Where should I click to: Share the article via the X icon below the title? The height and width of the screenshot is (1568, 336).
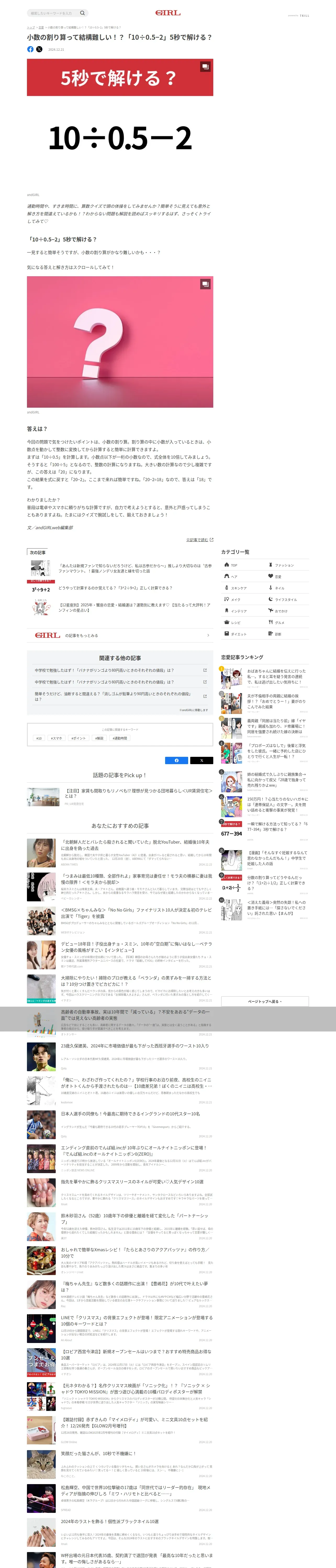coord(39,49)
